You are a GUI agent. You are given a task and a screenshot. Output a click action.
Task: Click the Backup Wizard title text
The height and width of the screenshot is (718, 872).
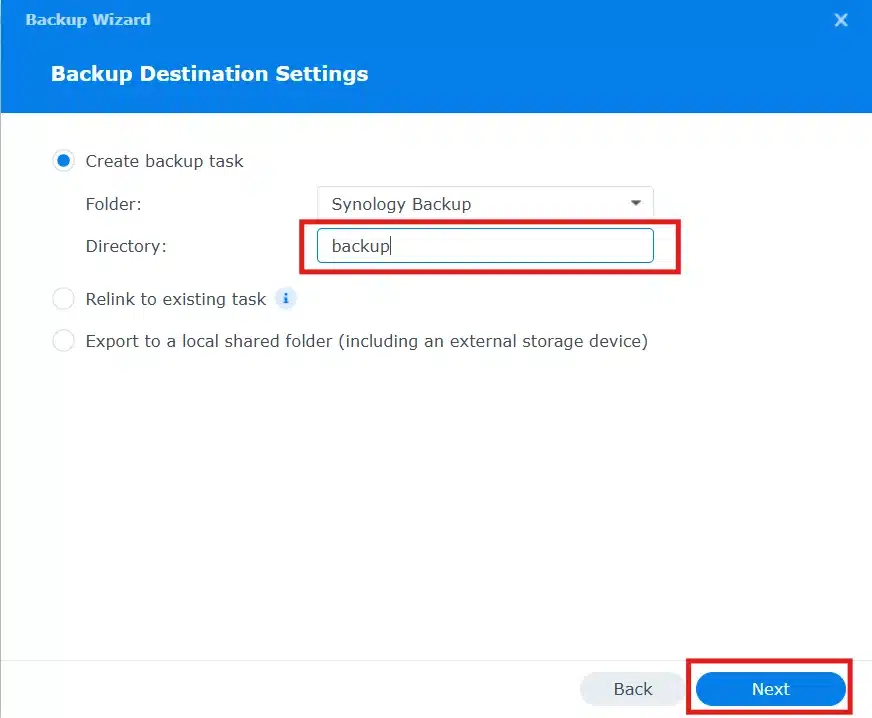88,19
